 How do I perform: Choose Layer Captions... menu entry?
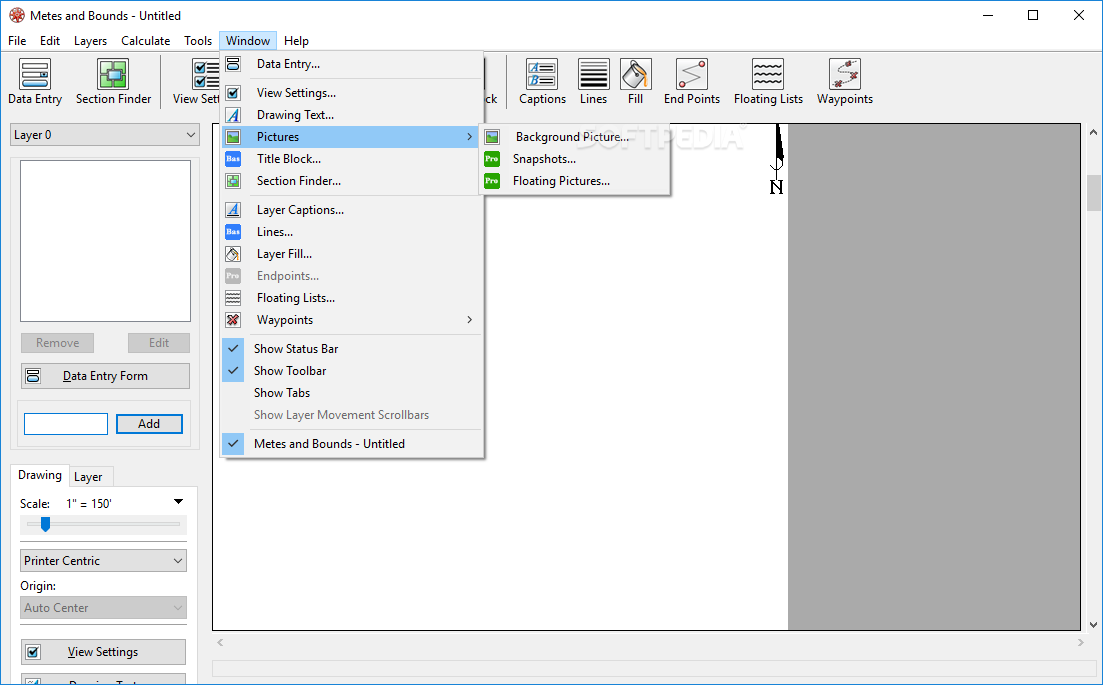click(352, 210)
